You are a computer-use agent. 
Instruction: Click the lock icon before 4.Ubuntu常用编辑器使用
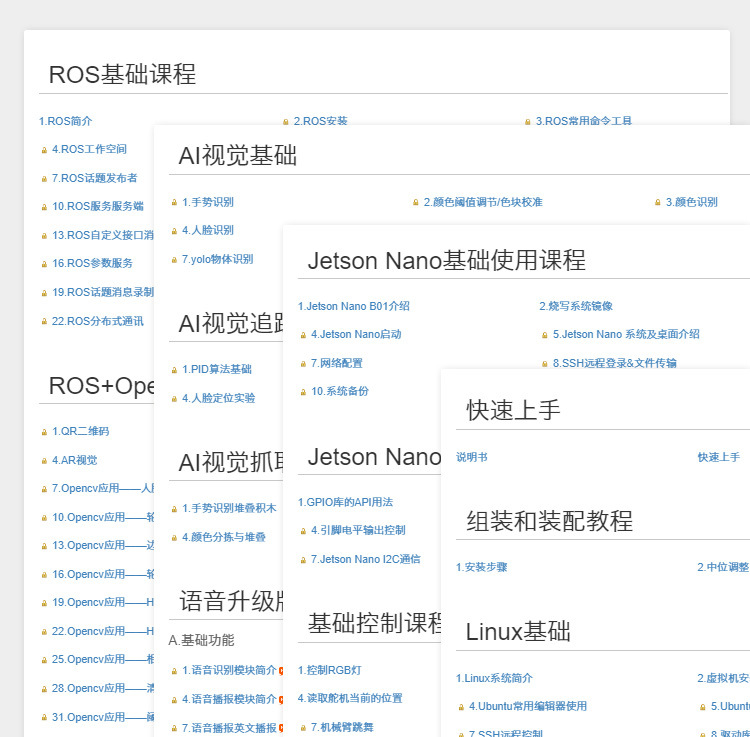pos(461,707)
